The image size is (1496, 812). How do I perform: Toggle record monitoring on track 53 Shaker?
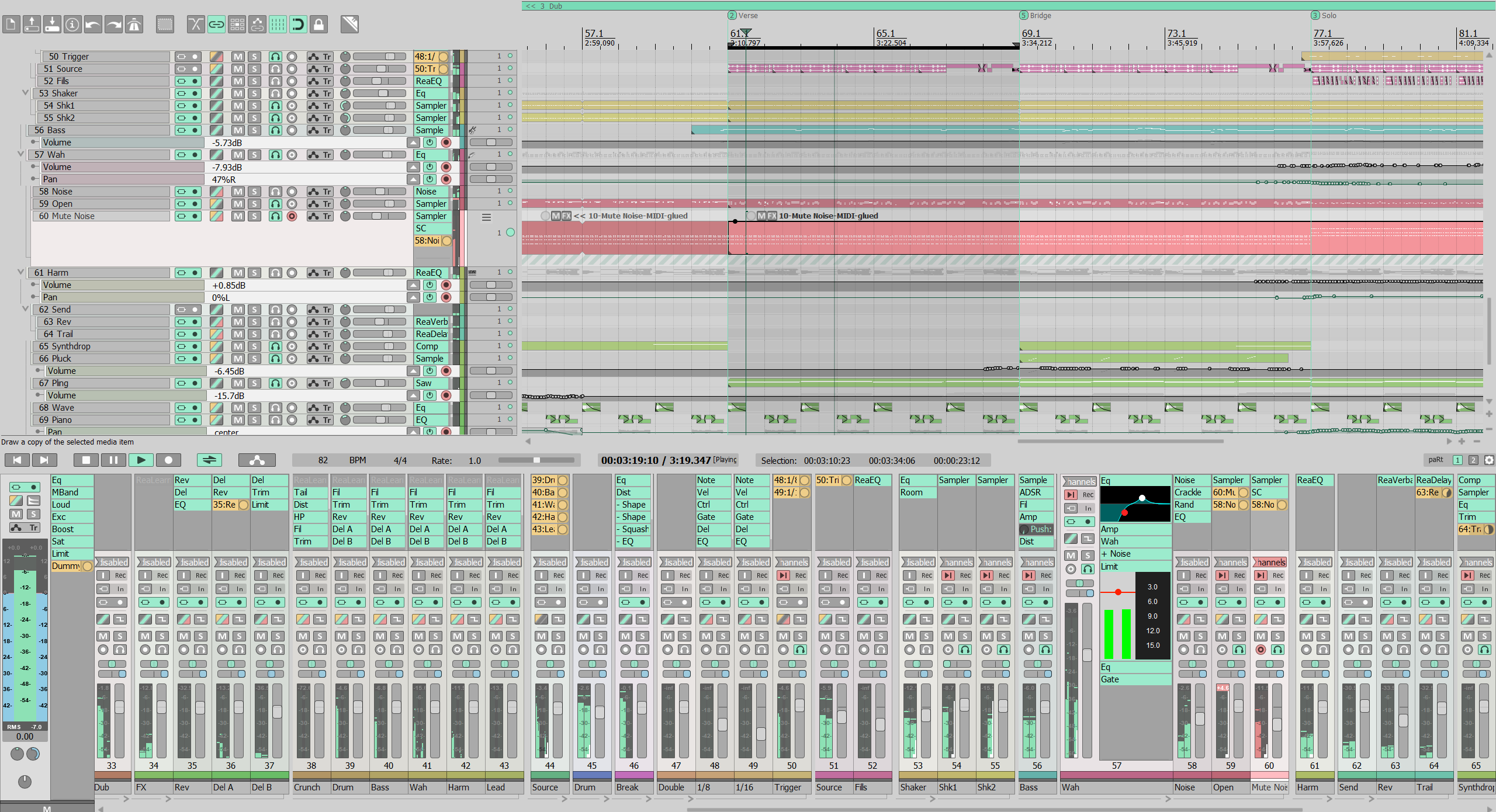275,93
